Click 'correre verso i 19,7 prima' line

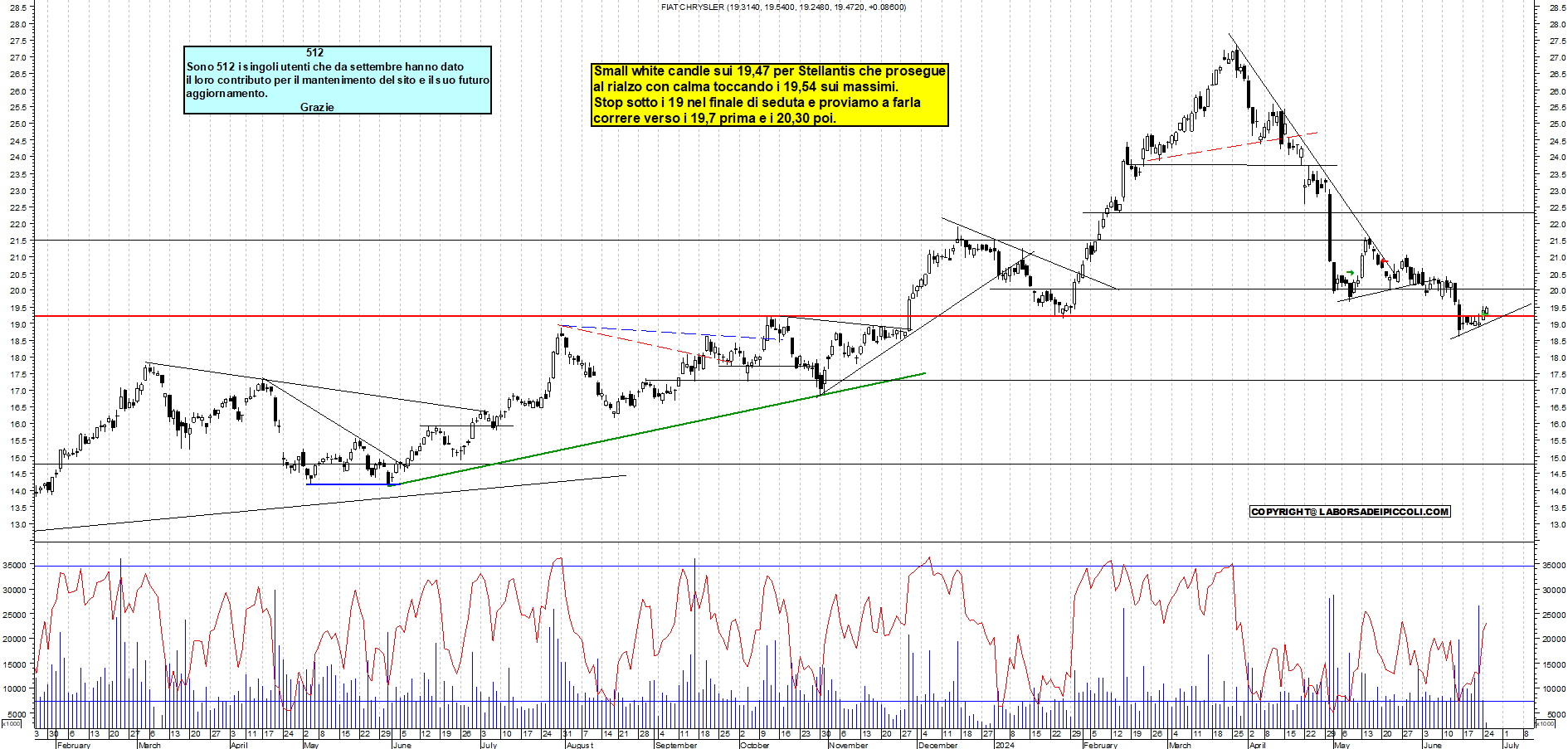coord(714,118)
